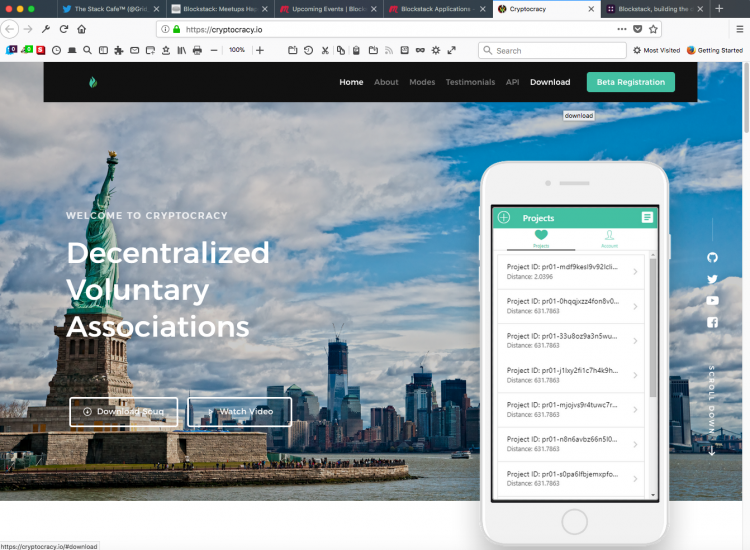
Task: Switch to Blockstack: Meetups tab
Action: (x=220, y=9)
